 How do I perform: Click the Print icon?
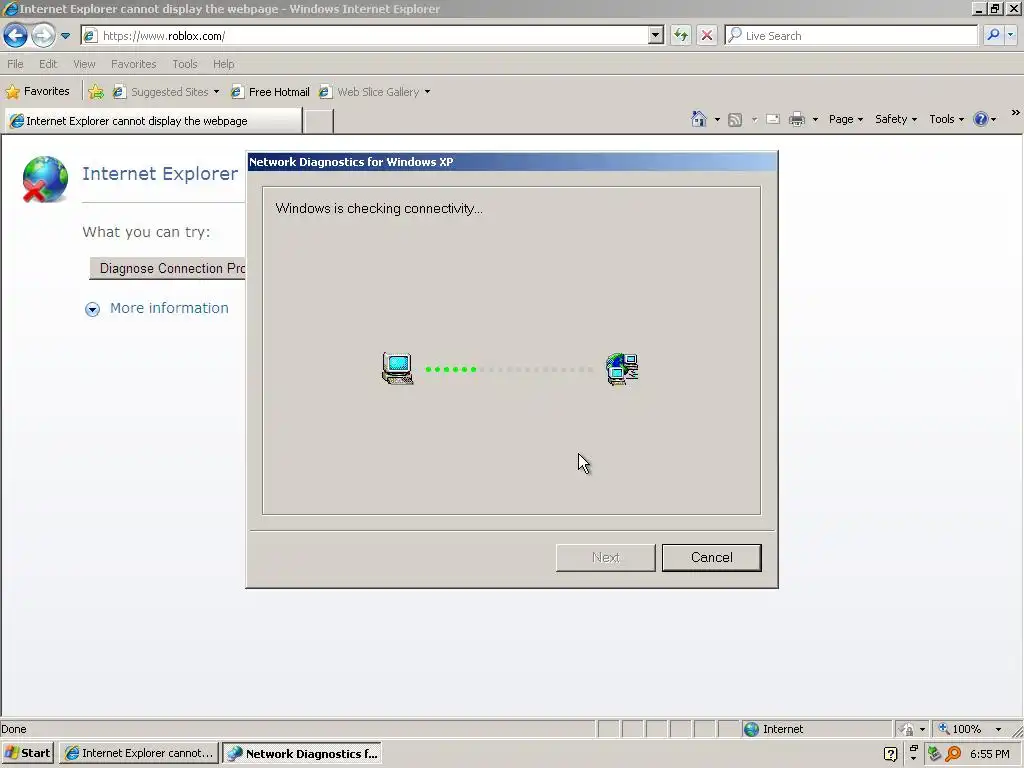797,120
